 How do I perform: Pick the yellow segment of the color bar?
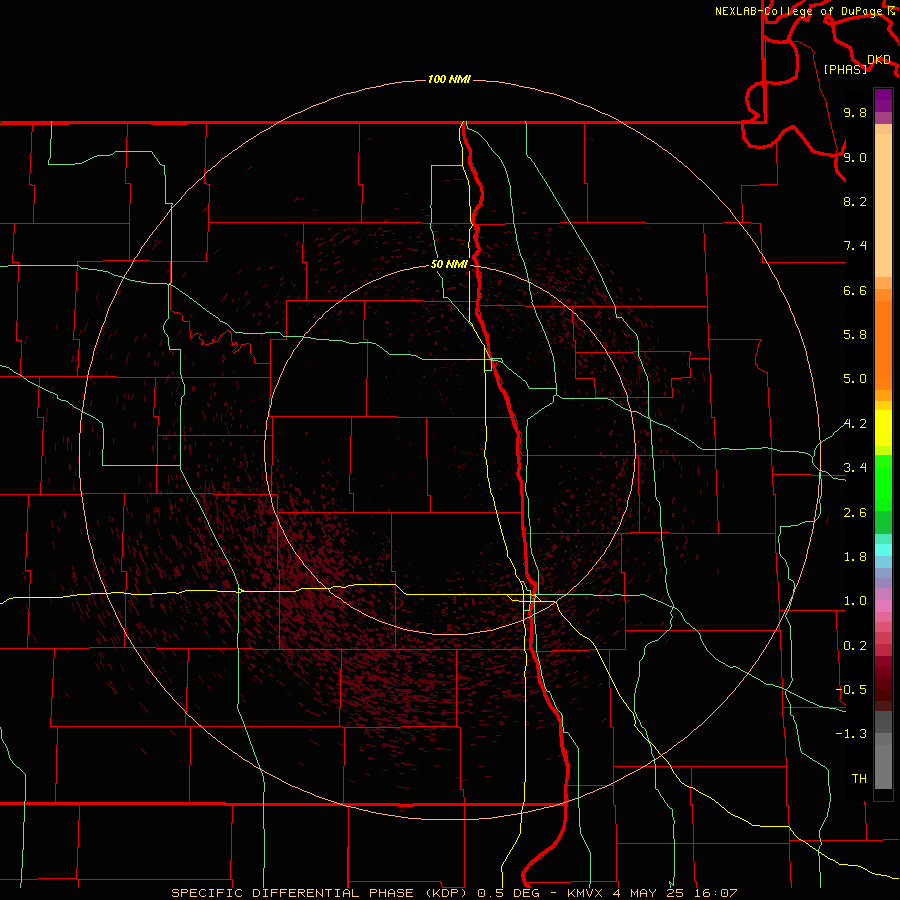point(883,428)
